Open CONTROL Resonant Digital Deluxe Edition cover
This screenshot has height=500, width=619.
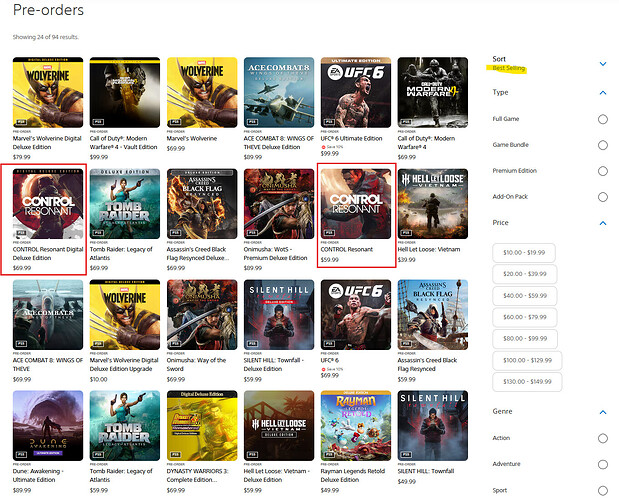click(48, 204)
